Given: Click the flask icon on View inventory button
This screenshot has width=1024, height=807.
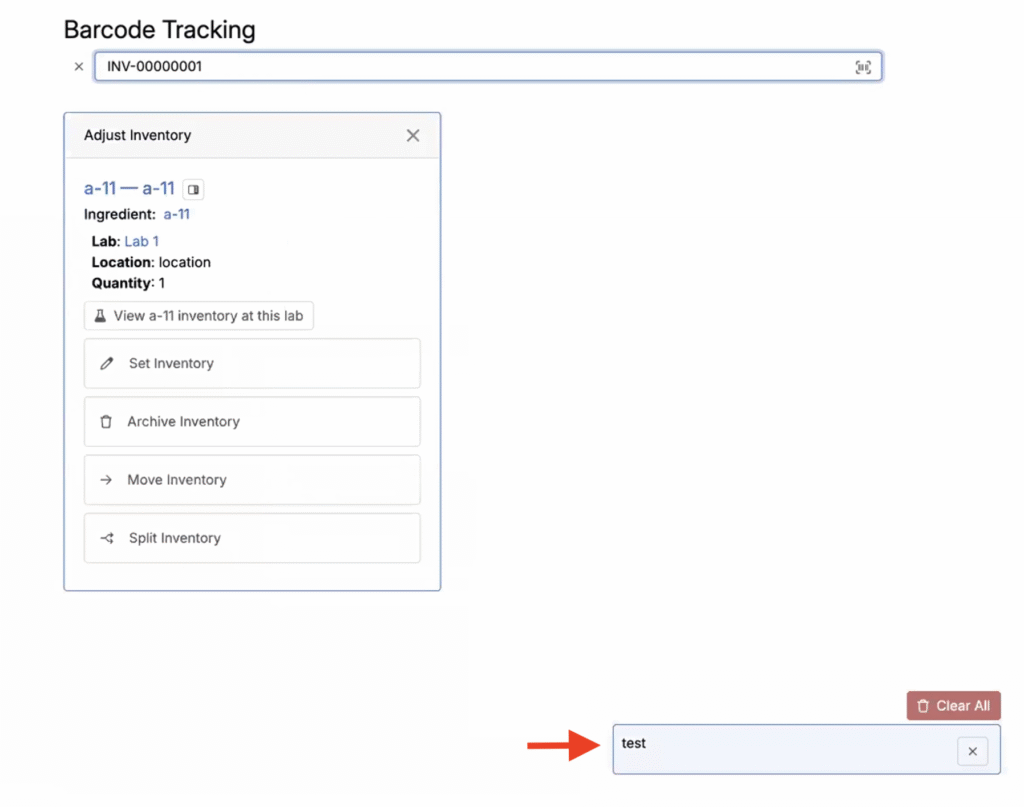Looking at the screenshot, I should coord(100,316).
